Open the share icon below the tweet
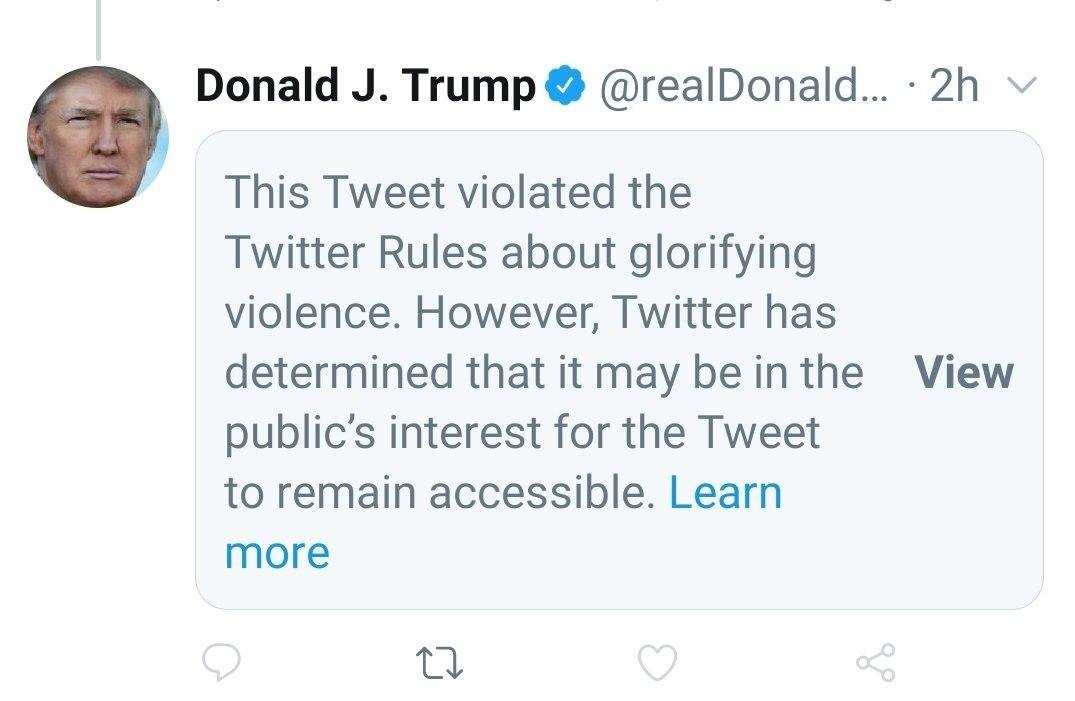 coord(876,662)
